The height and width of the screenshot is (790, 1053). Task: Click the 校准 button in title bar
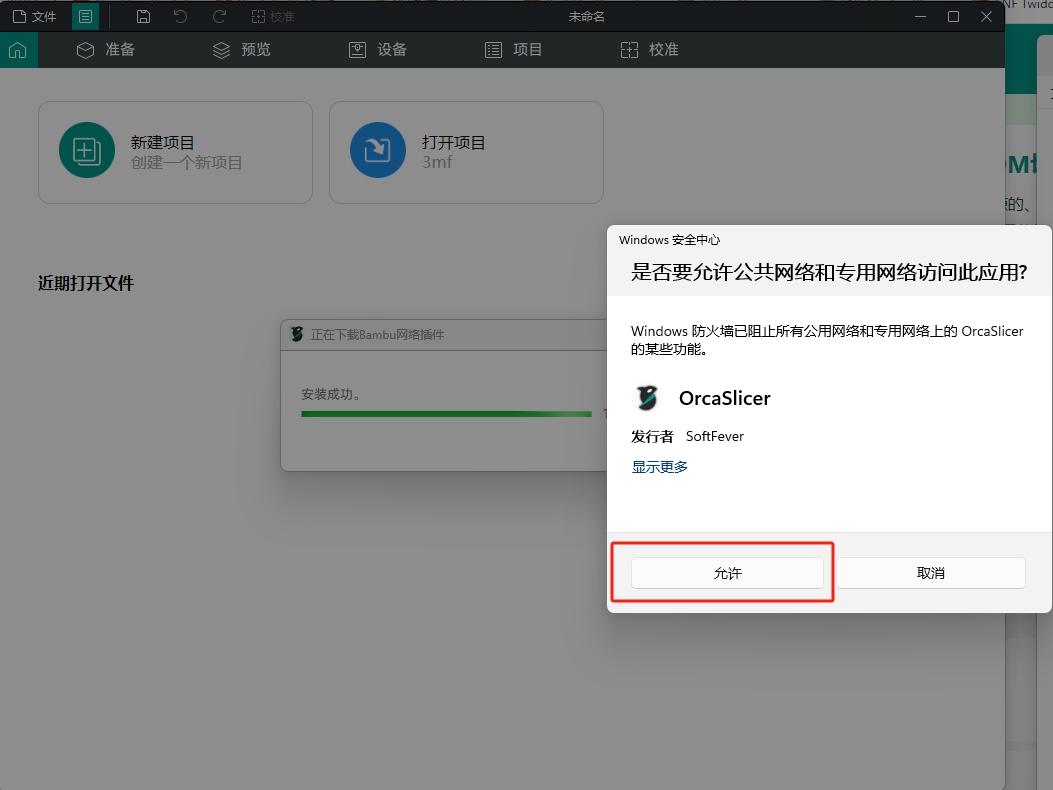click(x=273, y=16)
